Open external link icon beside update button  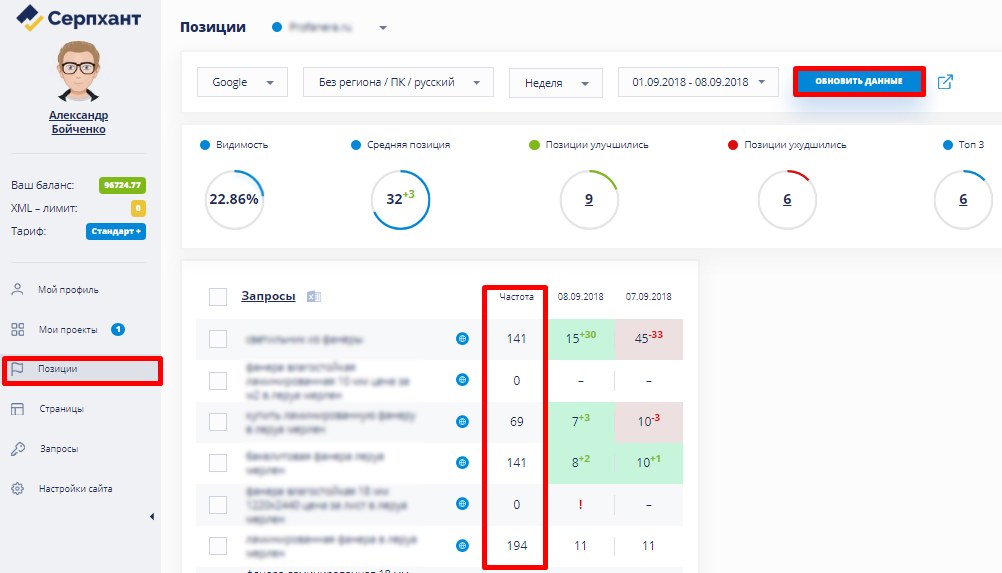(x=945, y=82)
